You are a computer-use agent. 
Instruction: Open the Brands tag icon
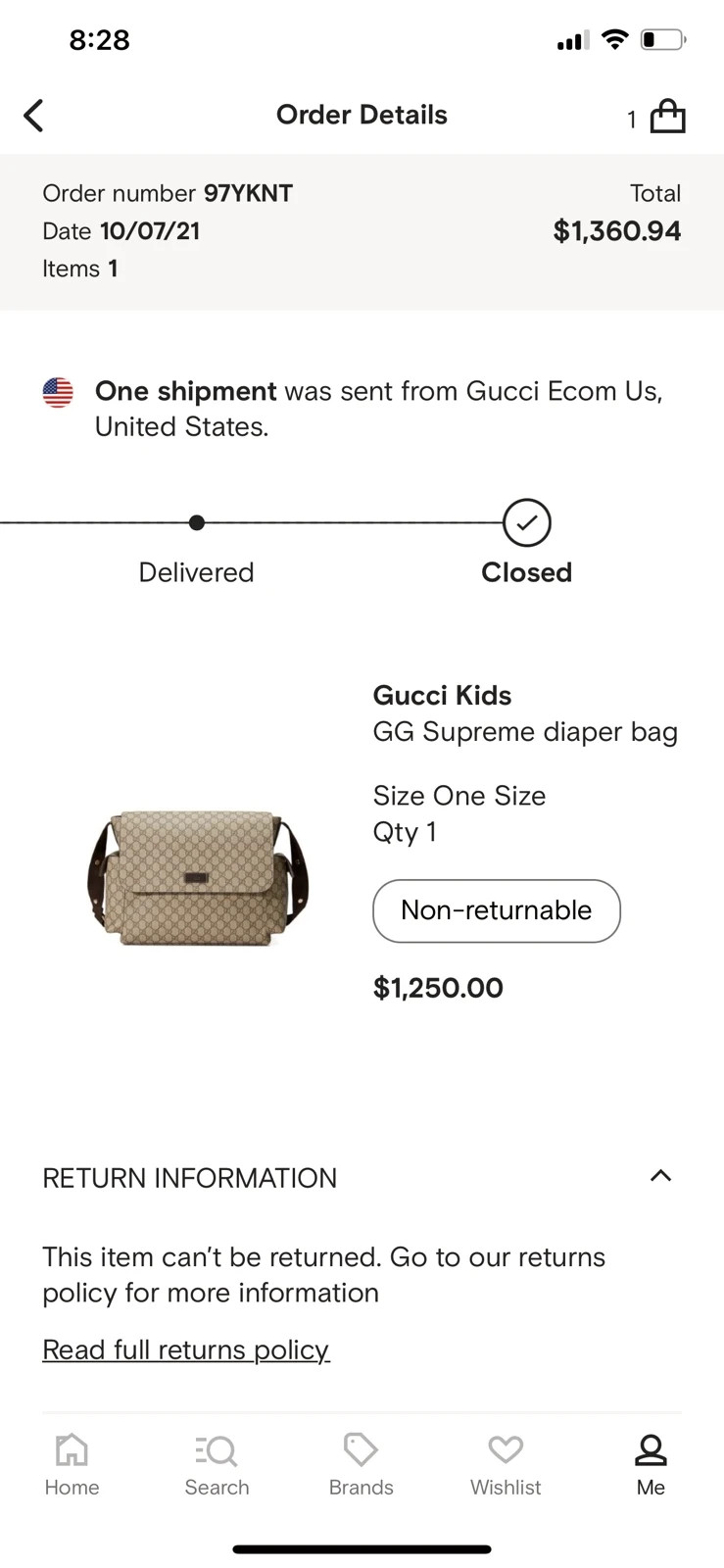(361, 1449)
